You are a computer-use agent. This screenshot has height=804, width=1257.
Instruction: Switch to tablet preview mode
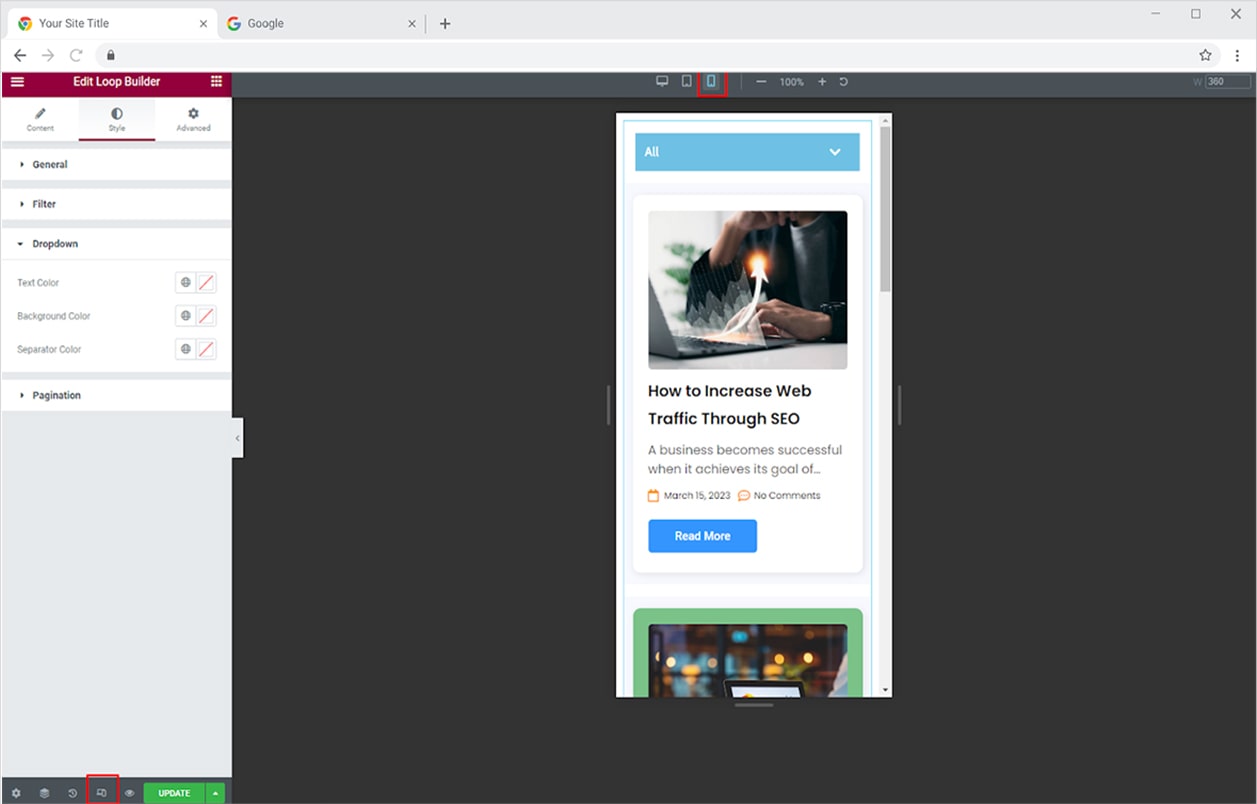point(686,82)
